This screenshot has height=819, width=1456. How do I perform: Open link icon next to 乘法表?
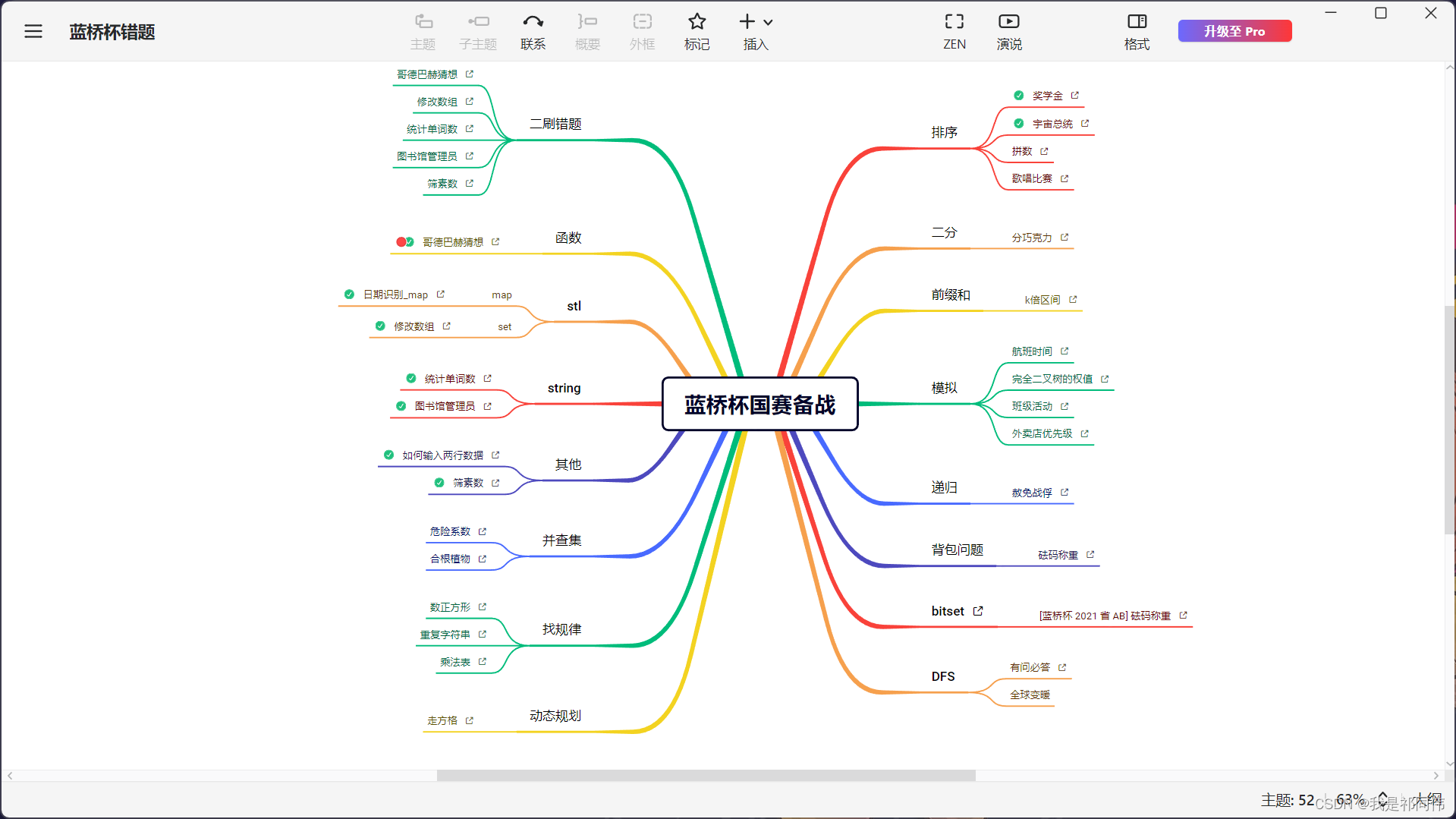483,662
